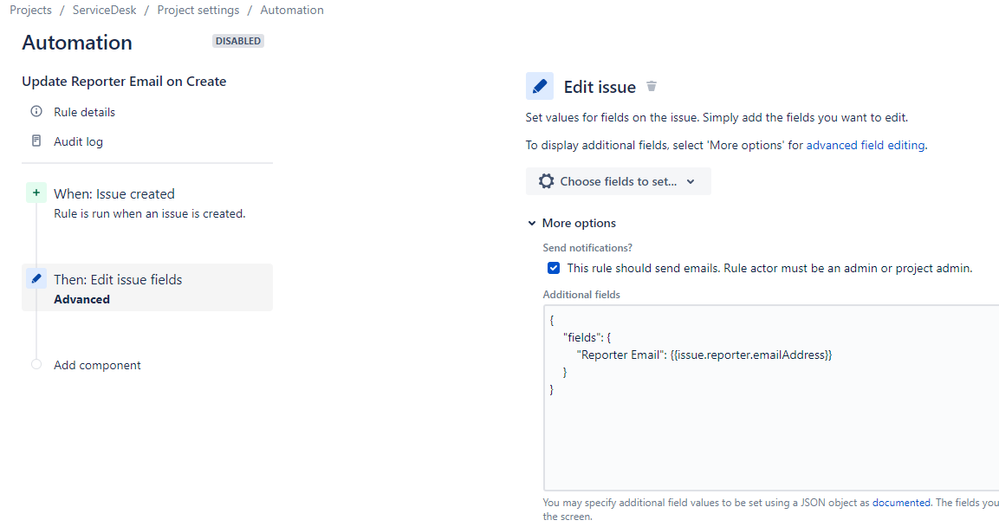The height and width of the screenshot is (528, 999).
Task: Click the blue pencil Edit issue icon
Action: pos(540,86)
